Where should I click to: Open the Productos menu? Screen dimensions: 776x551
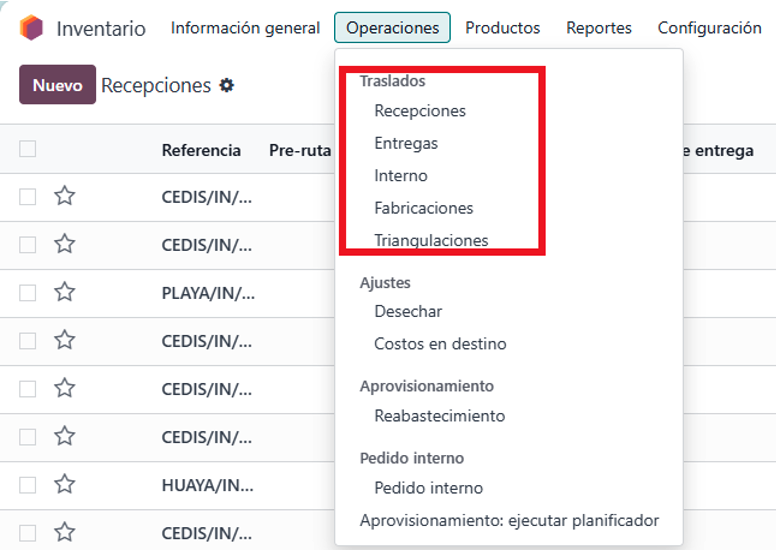tap(502, 28)
